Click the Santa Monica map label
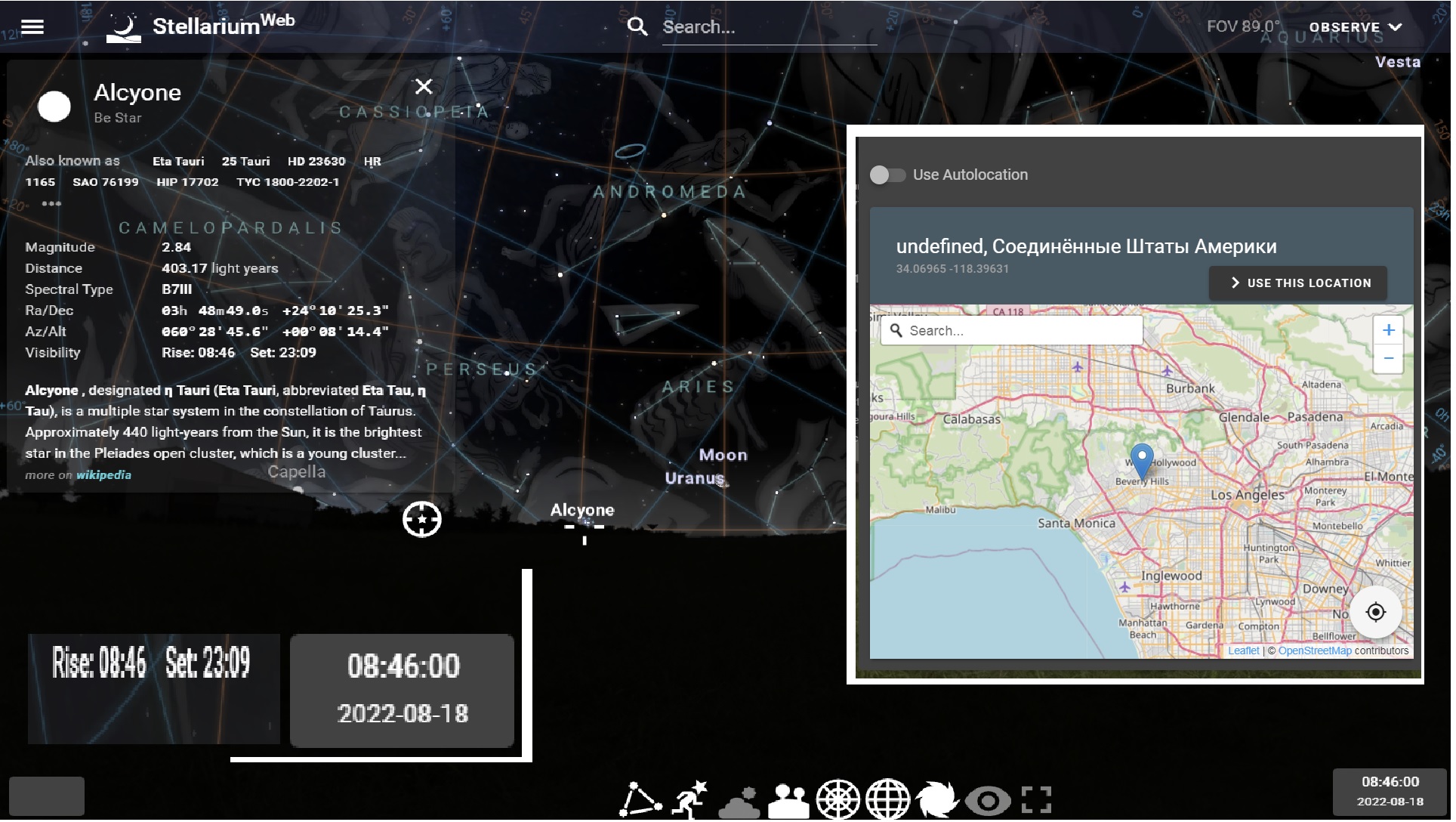The image size is (1456, 822). pyautogui.click(x=1076, y=524)
